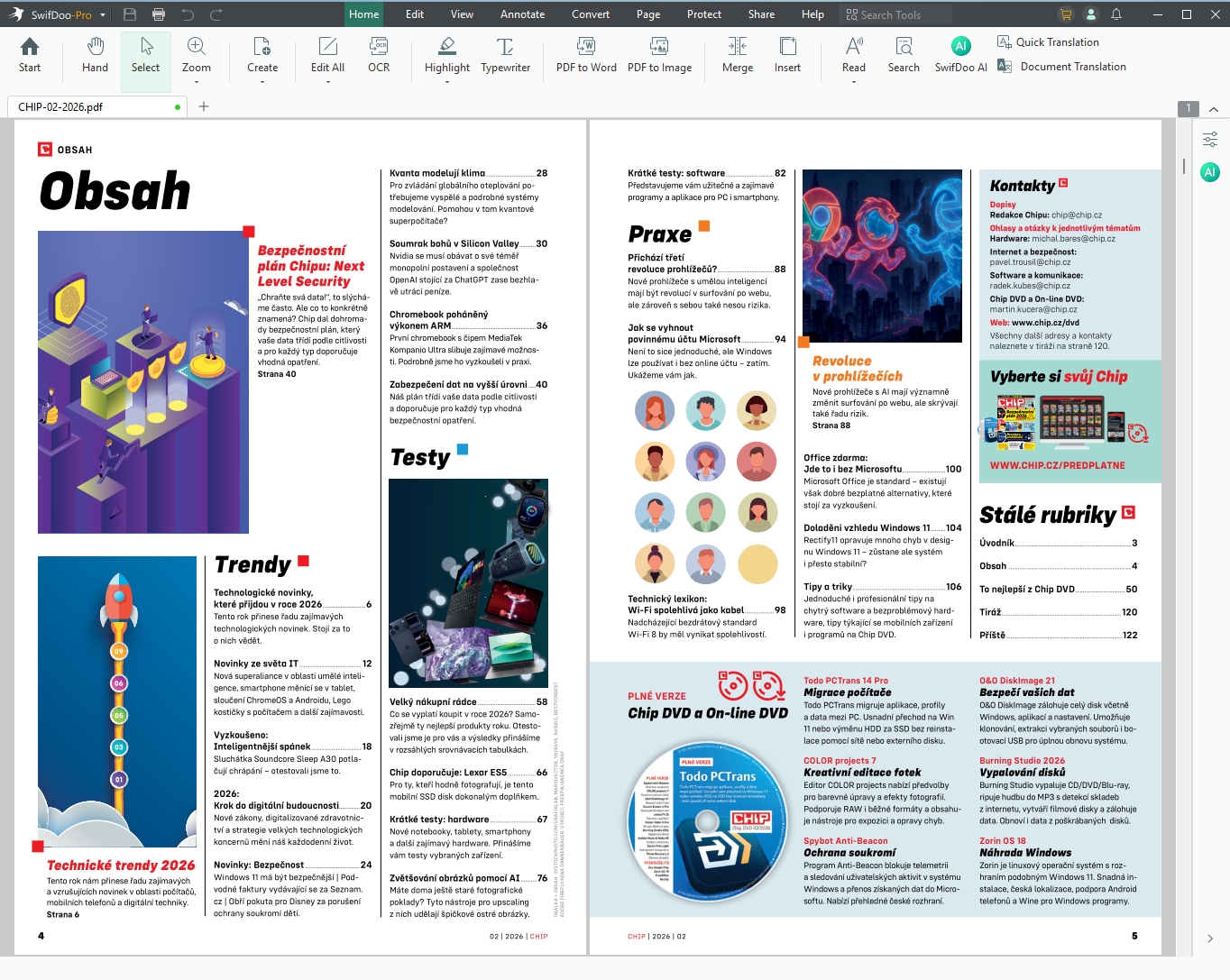Viewport: 1230px width, 980px height.
Task: Open the properties settings panel on right sidebar
Action: [1210, 139]
